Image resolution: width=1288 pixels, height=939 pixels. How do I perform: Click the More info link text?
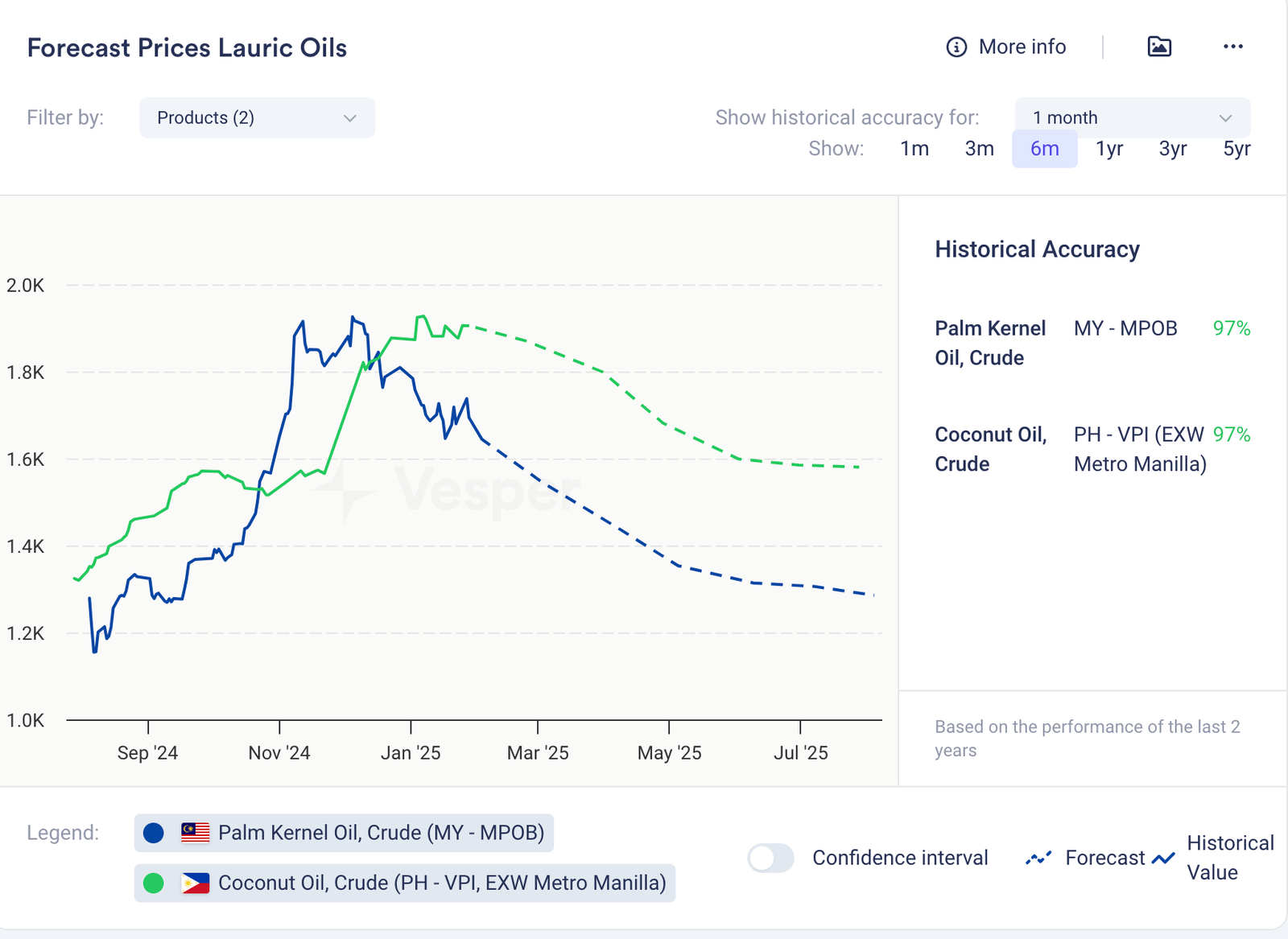[x=1022, y=47]
